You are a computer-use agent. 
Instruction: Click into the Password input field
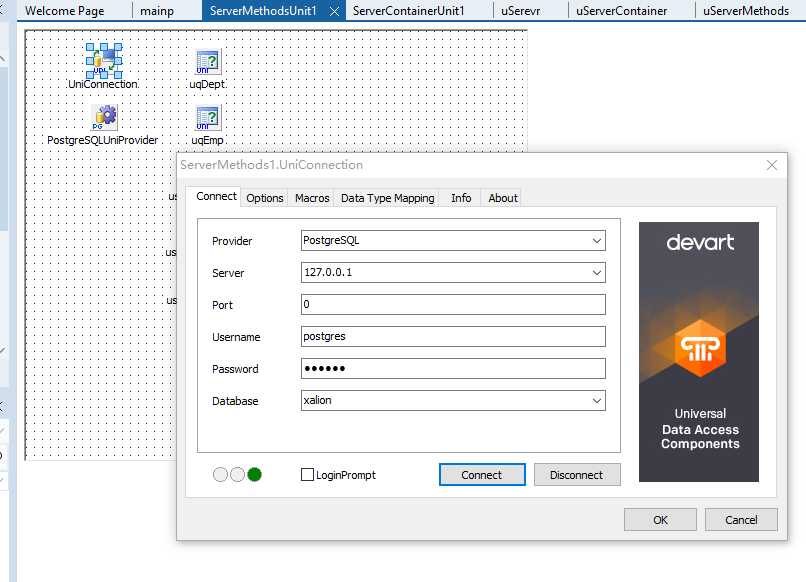[453, 368]
